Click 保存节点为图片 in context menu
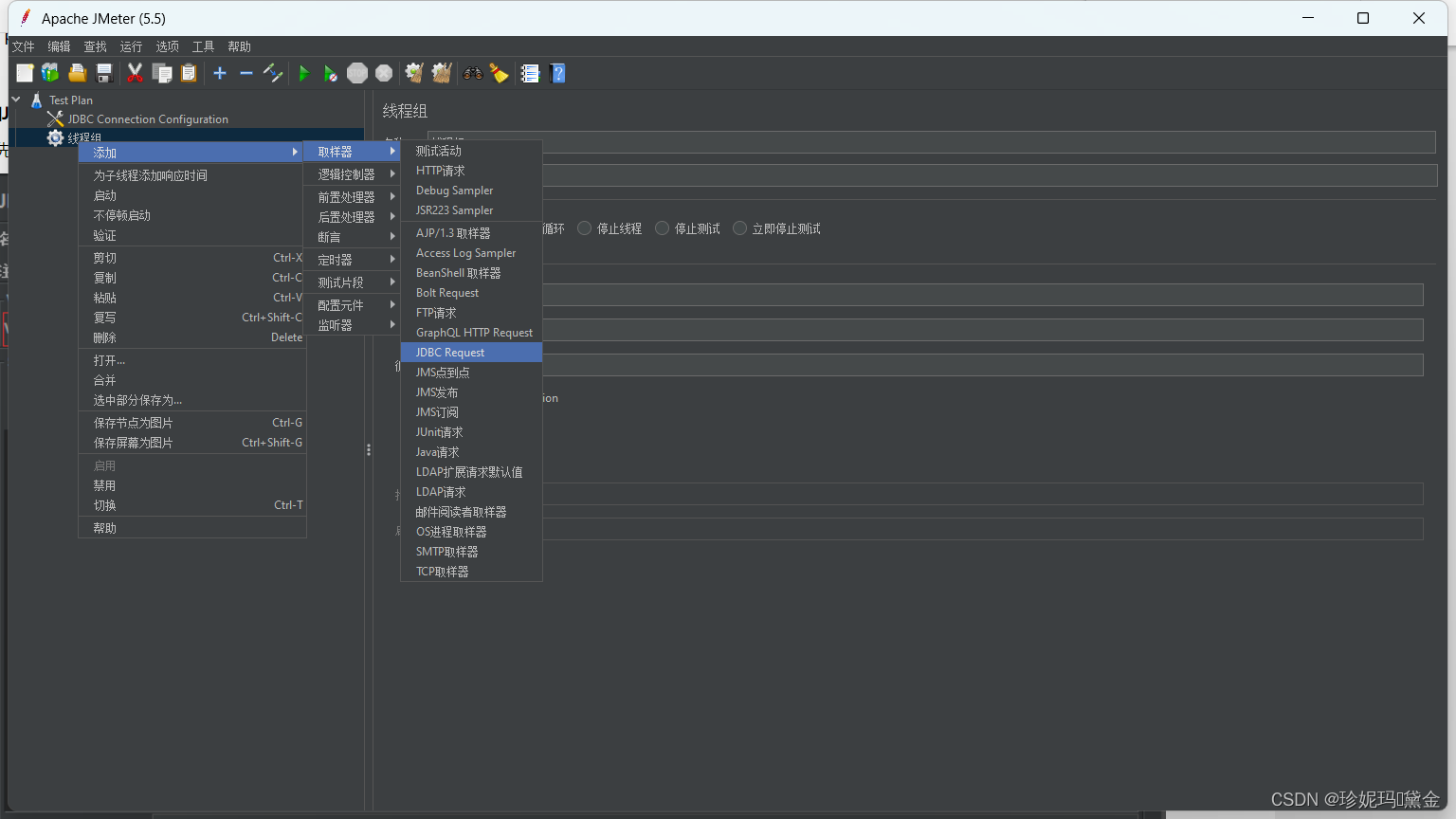 [x=192, y=423]
